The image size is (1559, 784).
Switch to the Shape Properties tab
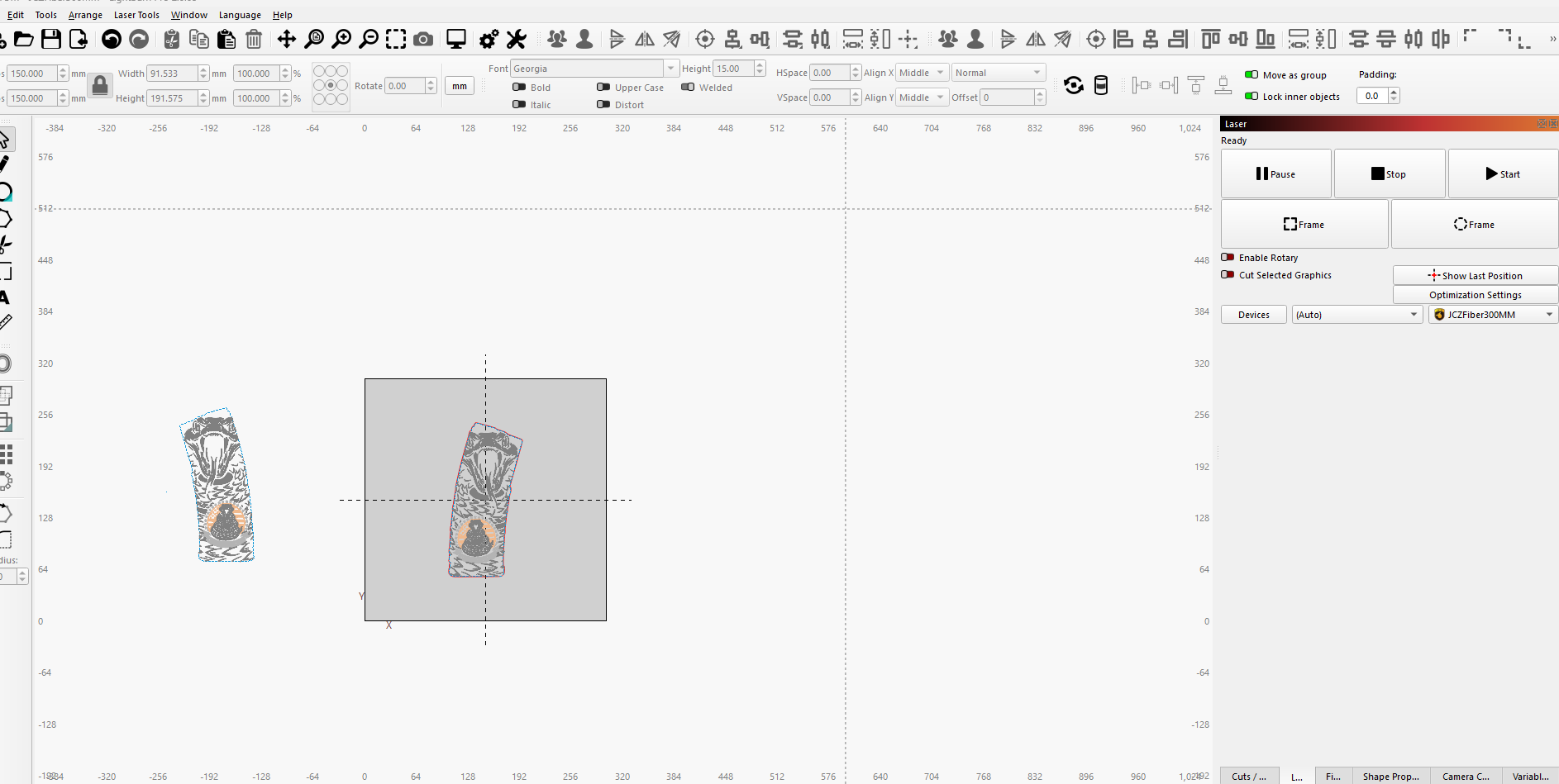pos(1390,776)
